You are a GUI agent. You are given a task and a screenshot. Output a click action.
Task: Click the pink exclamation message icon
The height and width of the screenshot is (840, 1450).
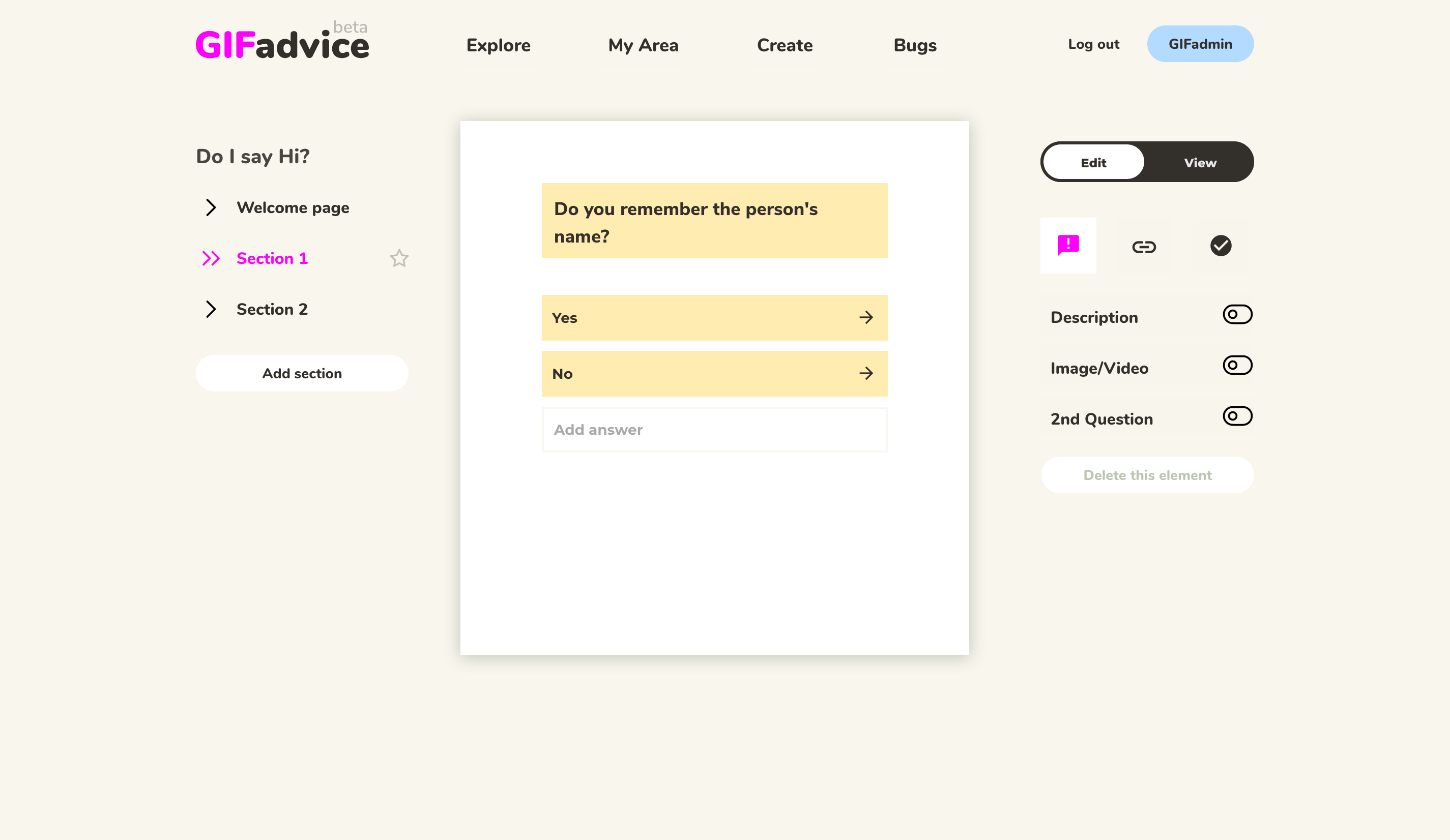[1068, 246]
